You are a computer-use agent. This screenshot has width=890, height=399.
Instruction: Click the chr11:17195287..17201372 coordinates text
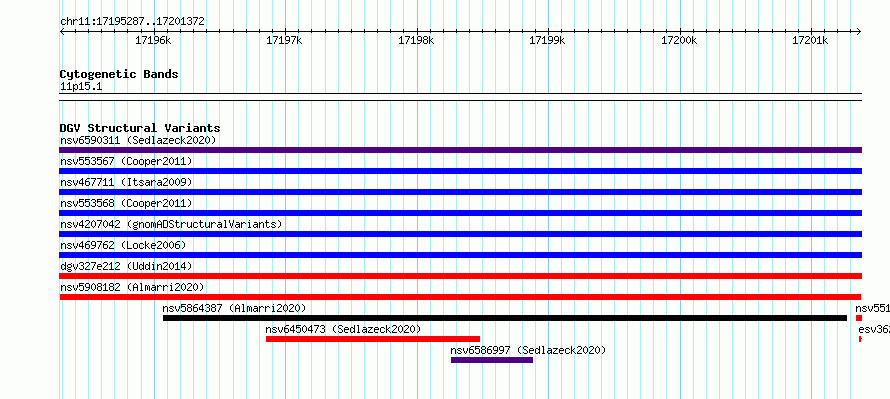[132, 22]
